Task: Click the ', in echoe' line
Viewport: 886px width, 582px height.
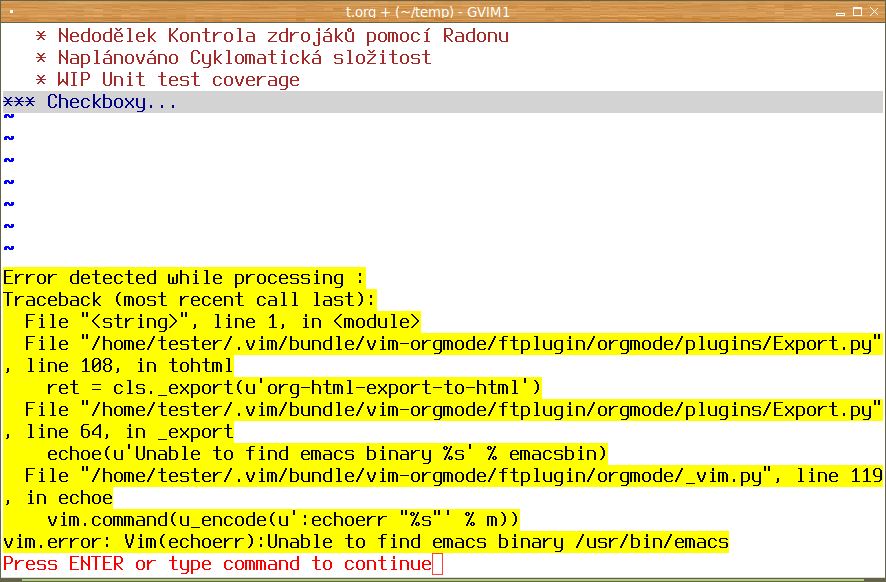Action: click(x=58, y=498)
